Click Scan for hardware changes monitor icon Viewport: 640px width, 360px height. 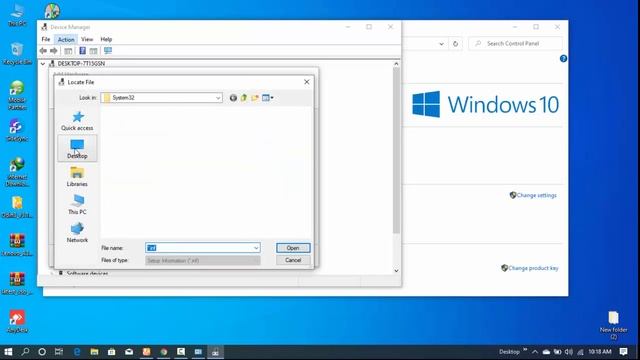pyautogui.click(x=108, y=51)
